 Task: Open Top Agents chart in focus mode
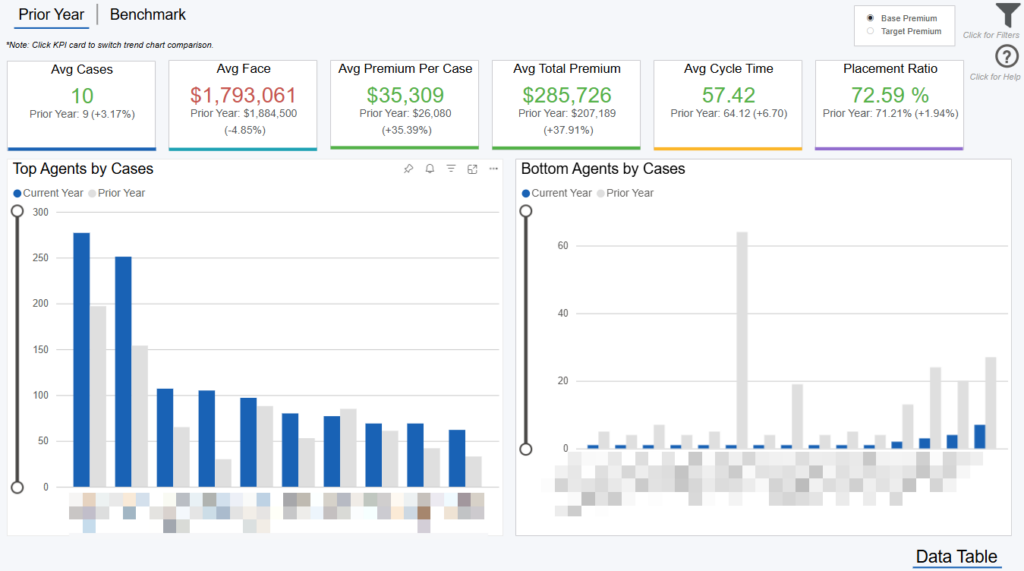472,169
